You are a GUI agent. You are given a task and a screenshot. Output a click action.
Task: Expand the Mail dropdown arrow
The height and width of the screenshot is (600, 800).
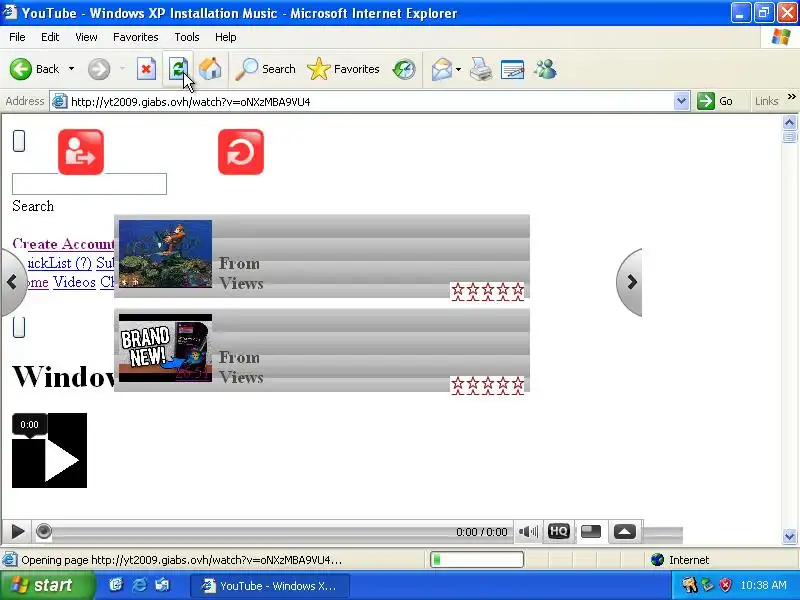(458, 69)
